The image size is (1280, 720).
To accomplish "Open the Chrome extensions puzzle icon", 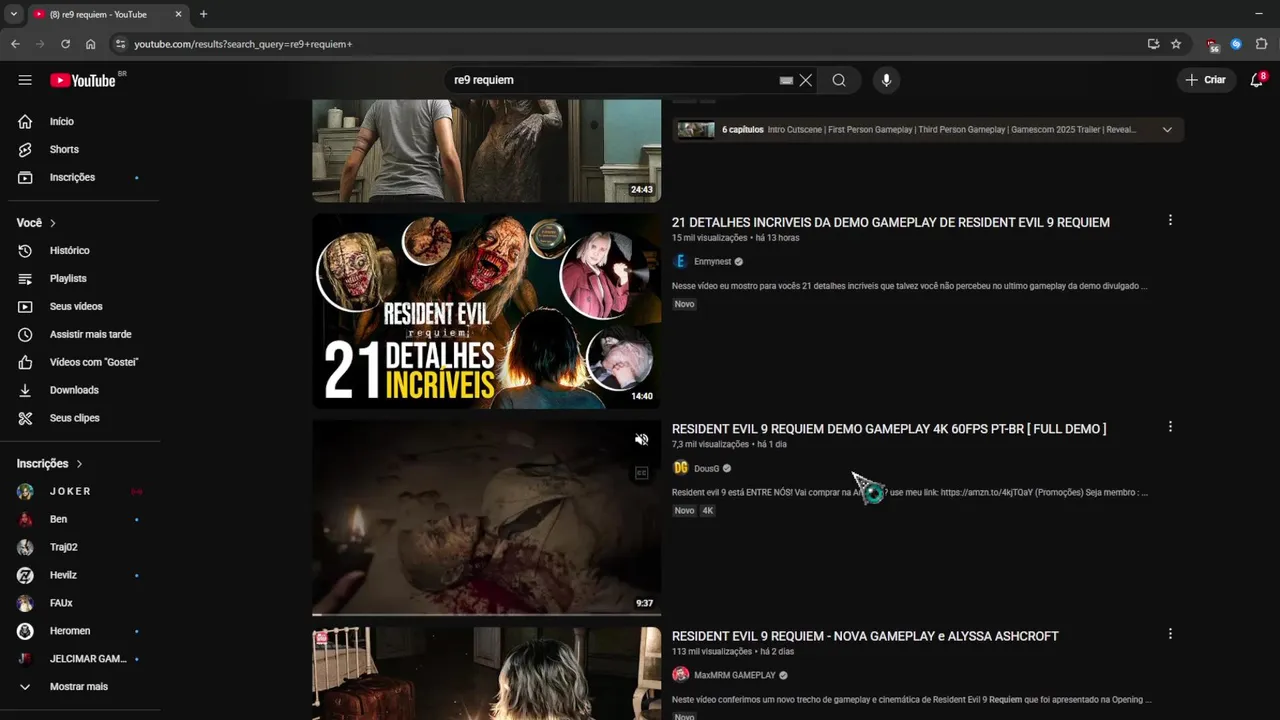I will [x=1261, y=44].
